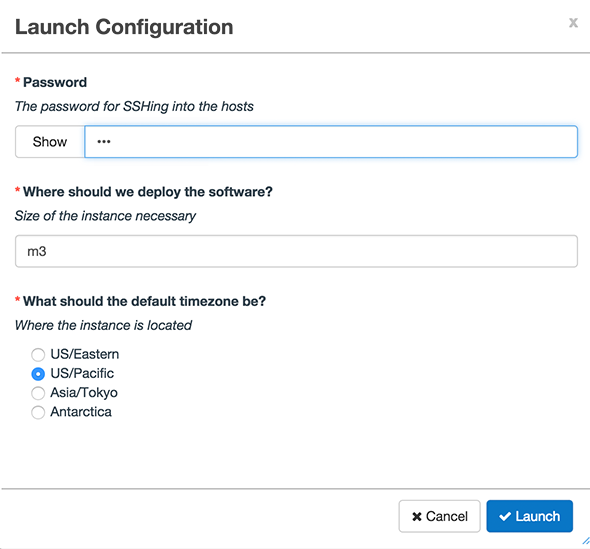The height and width of the screenshot is (549, 590).
Task: Click the blue Launch button
Action: (x=529, y=516)
